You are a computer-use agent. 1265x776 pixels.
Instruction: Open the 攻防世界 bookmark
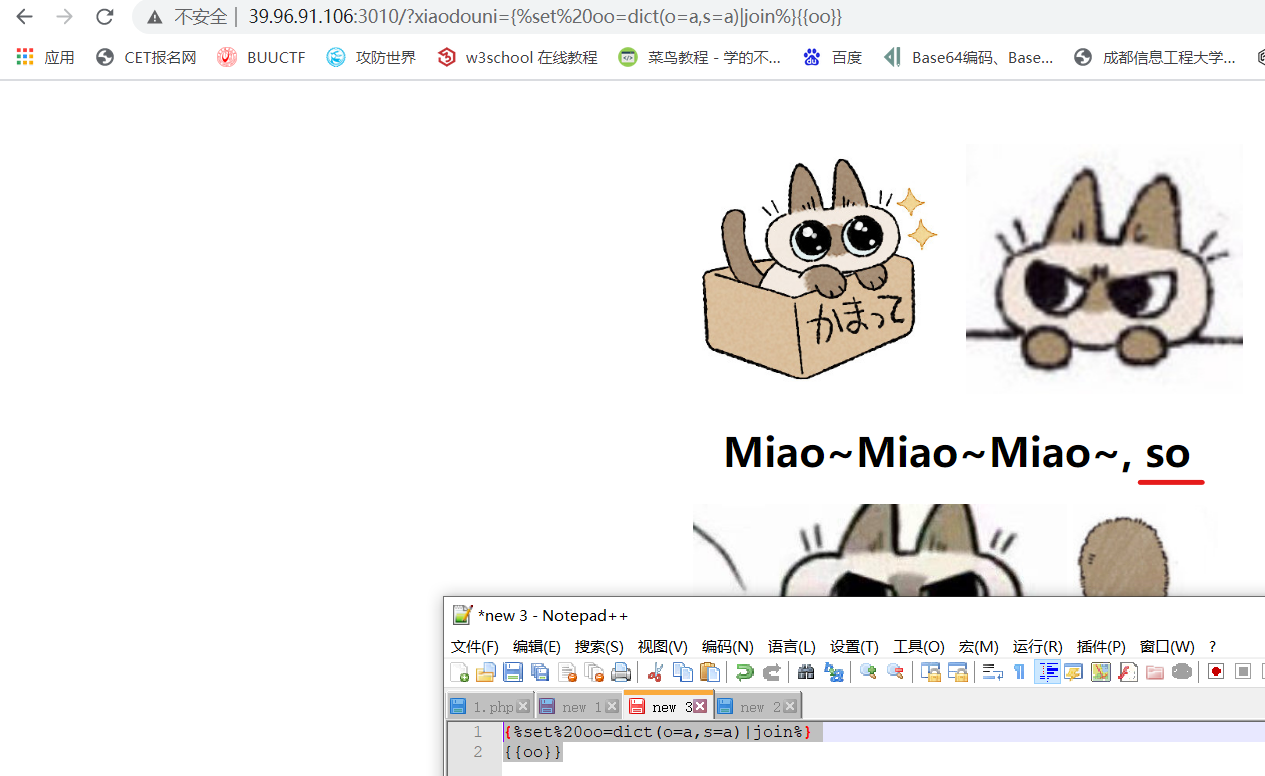372,57
